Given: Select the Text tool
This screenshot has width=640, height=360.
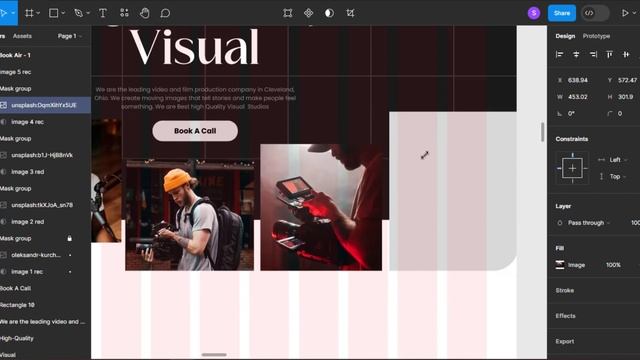Looking at the screenshot, I should pyautogui.click(x=103, y=13).
